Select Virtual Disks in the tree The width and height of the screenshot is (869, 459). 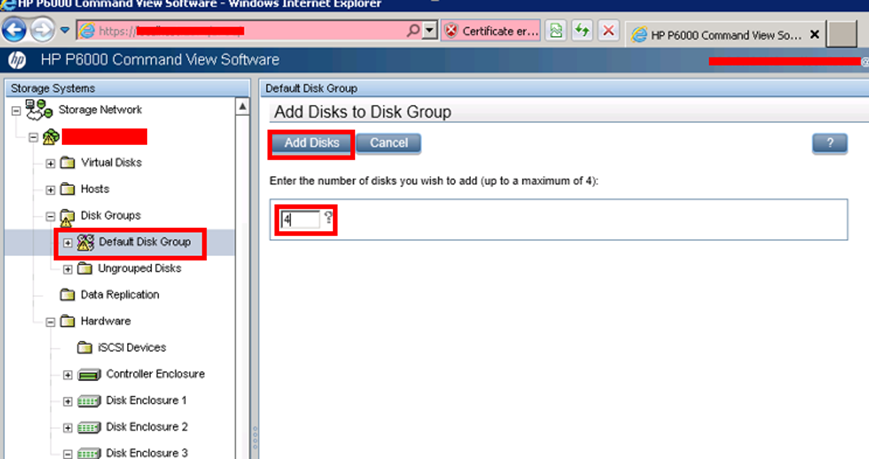111,162
